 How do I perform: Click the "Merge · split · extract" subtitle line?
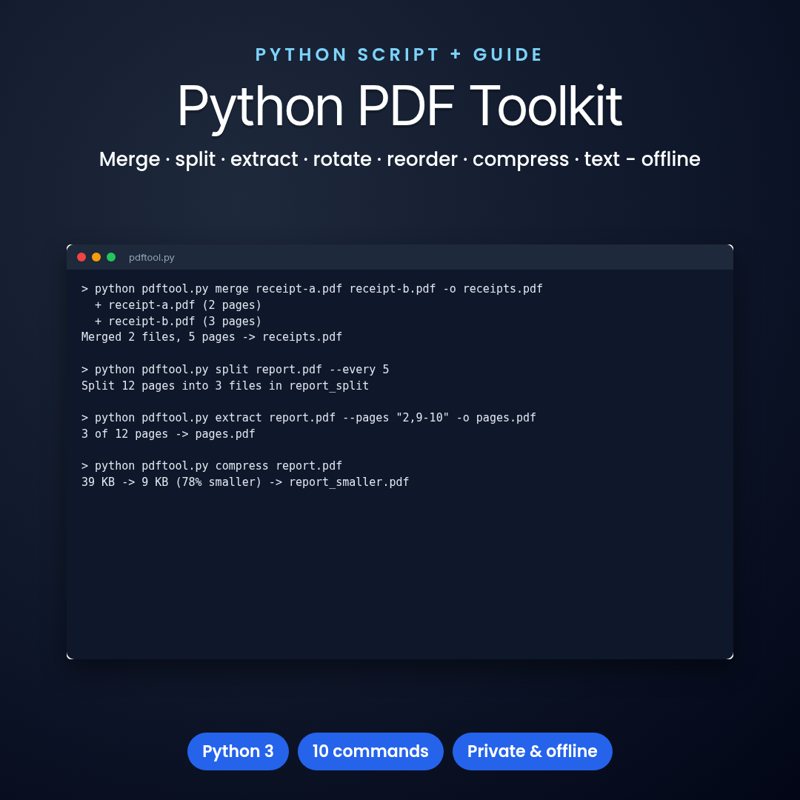point(399,159)
